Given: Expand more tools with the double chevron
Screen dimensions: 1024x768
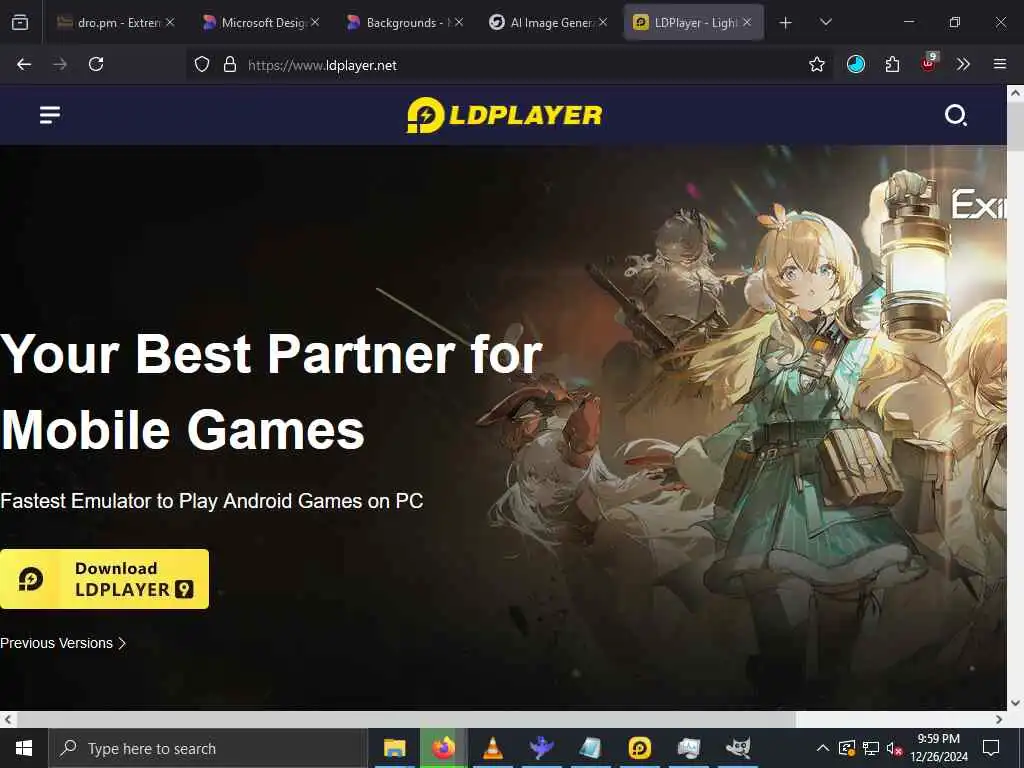Looking at the screenshot, I should click(x=963, y=64).
